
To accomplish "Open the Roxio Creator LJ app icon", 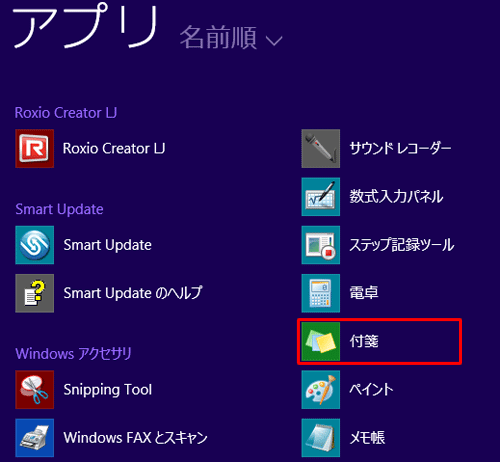I will click(34, 148).
